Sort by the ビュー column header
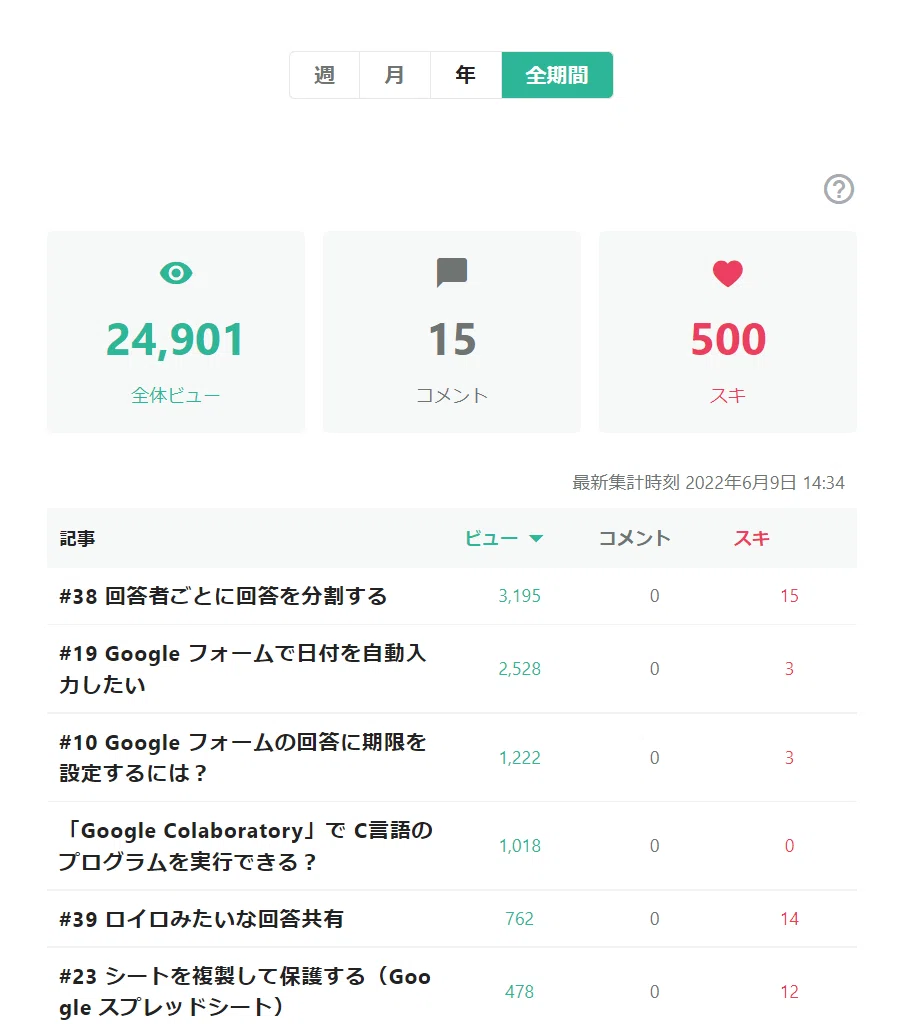904x1024 pixels. pos(491,538)
